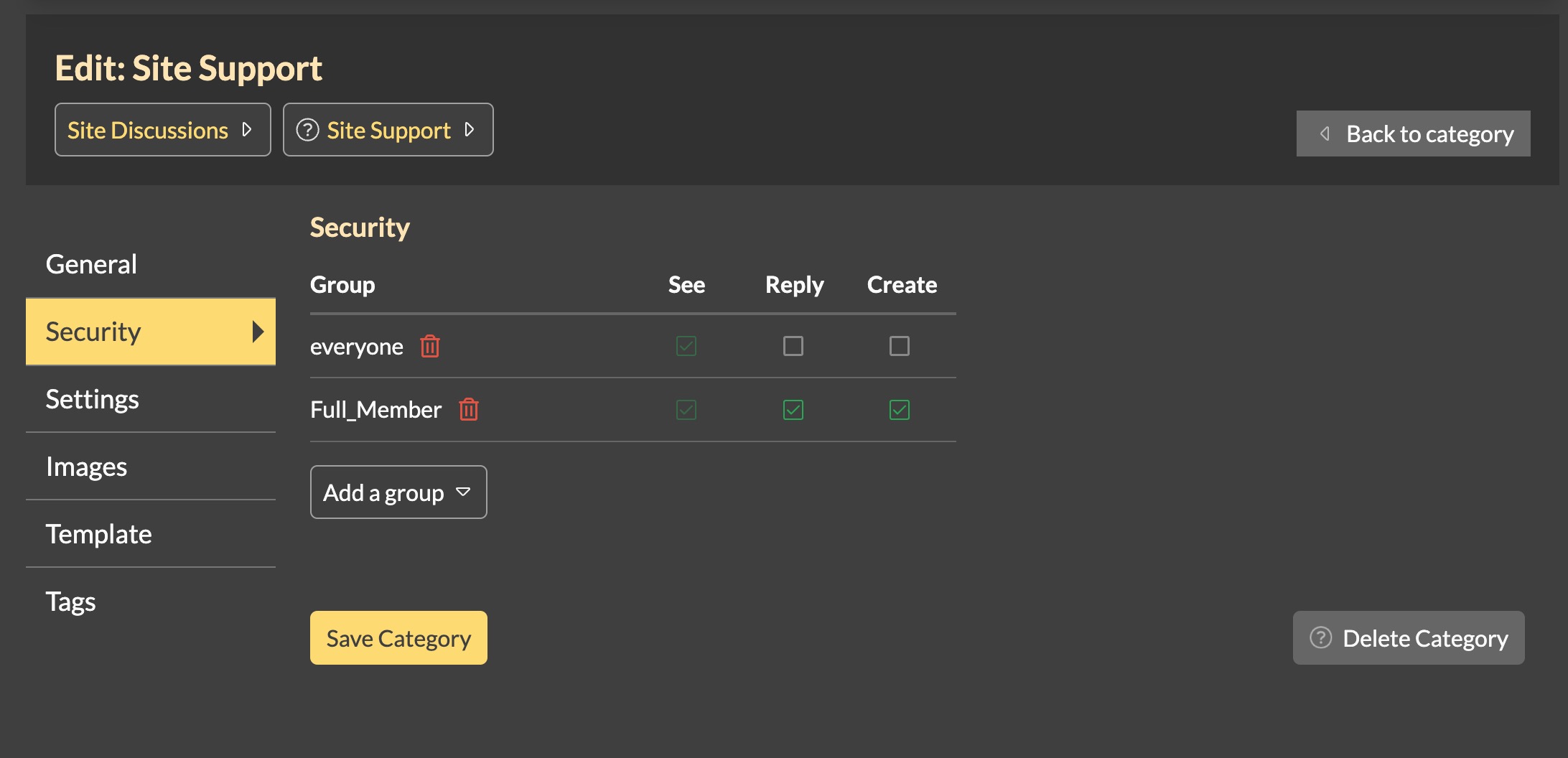Expand the Site Support category dropdown
The height and width of the screenshot is (758, 1568).
tap(470, 130)
